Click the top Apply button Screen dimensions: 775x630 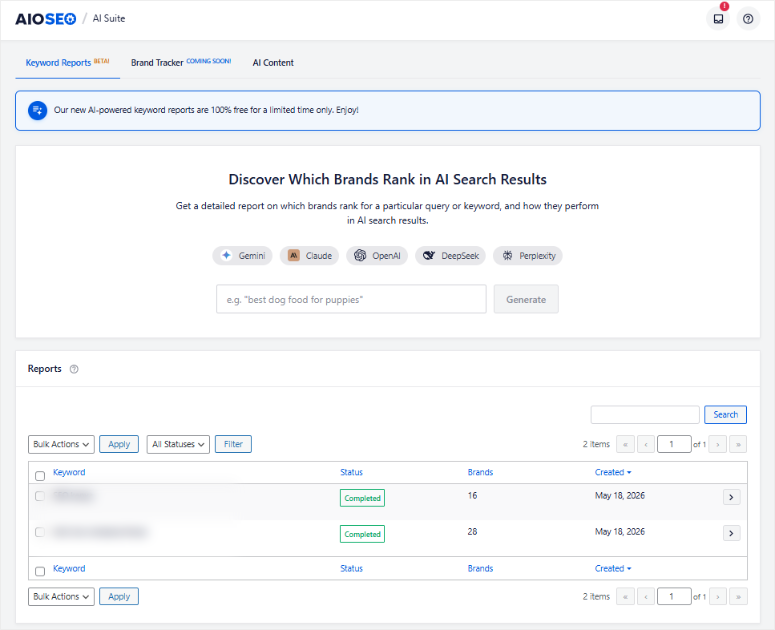pos(119,444)
